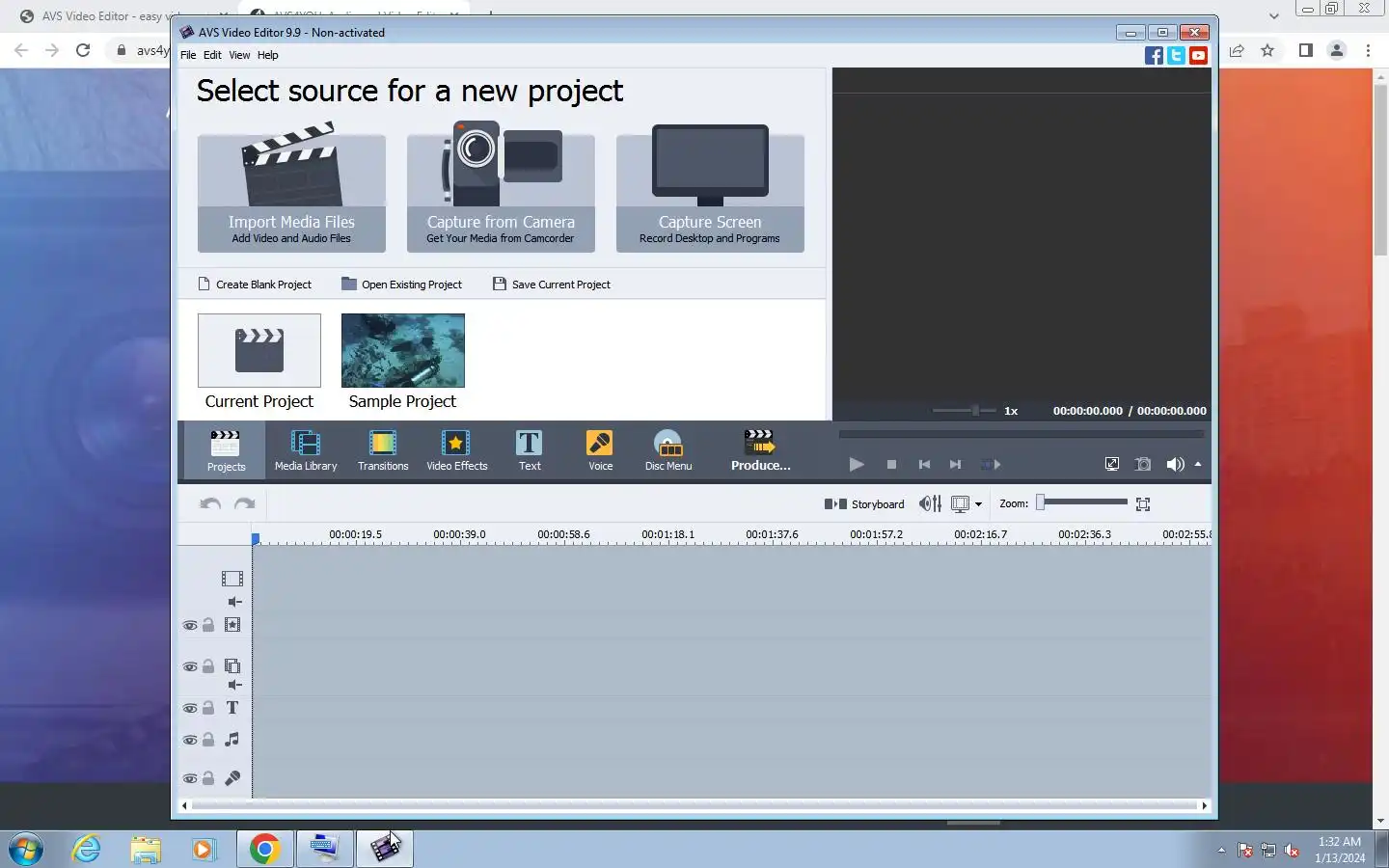Click the Stop button in preview
The height and width of the screenshot is (868, 1389).
891,464
